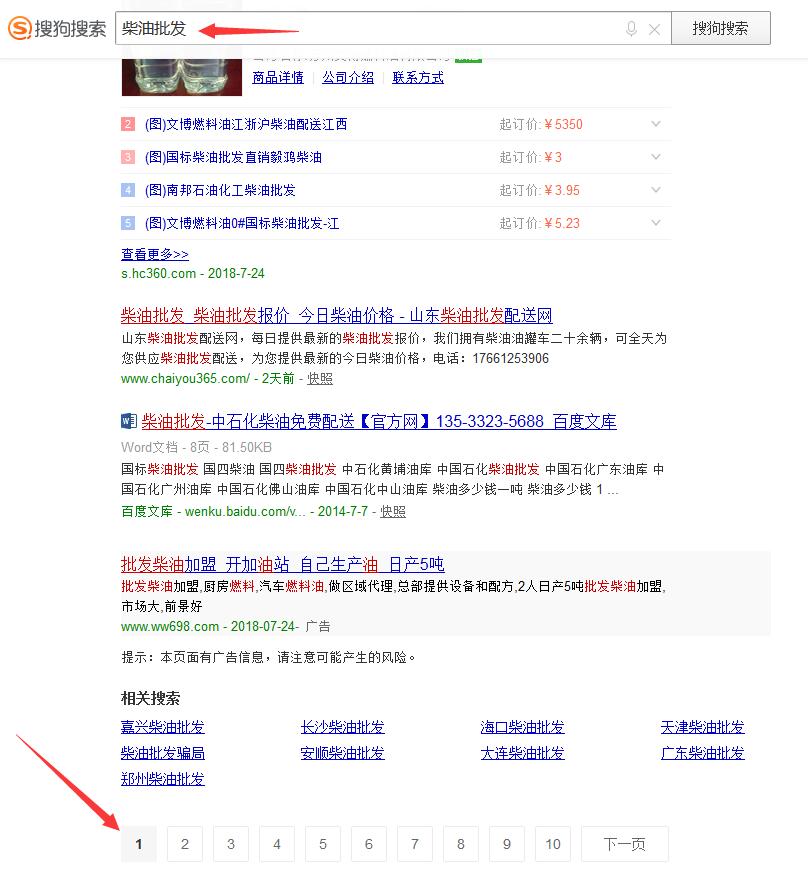Click the Word document icon beside 柴油批发-中石化 result

coord(129,421)
